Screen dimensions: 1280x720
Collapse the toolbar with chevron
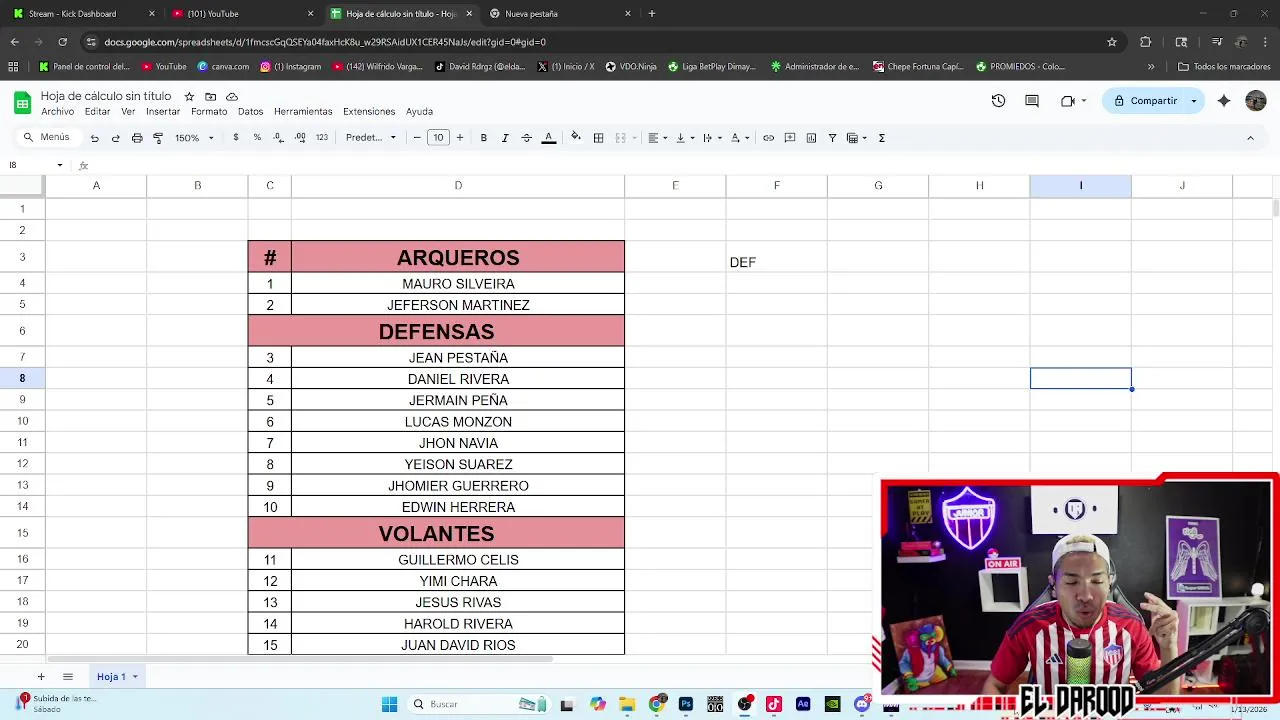pos(1250,138)
